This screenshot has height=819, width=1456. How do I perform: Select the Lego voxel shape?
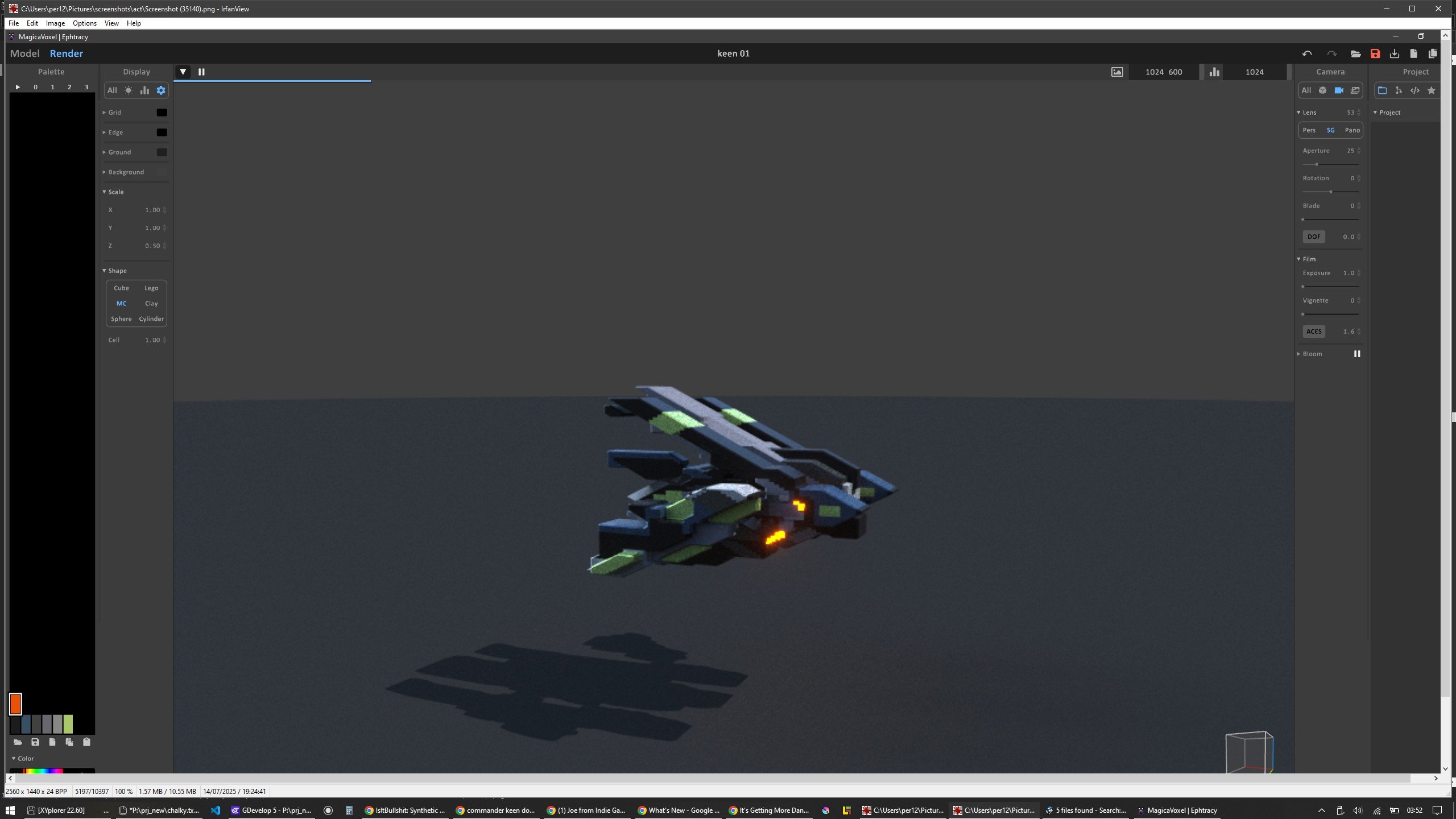(x=151, y=288)
